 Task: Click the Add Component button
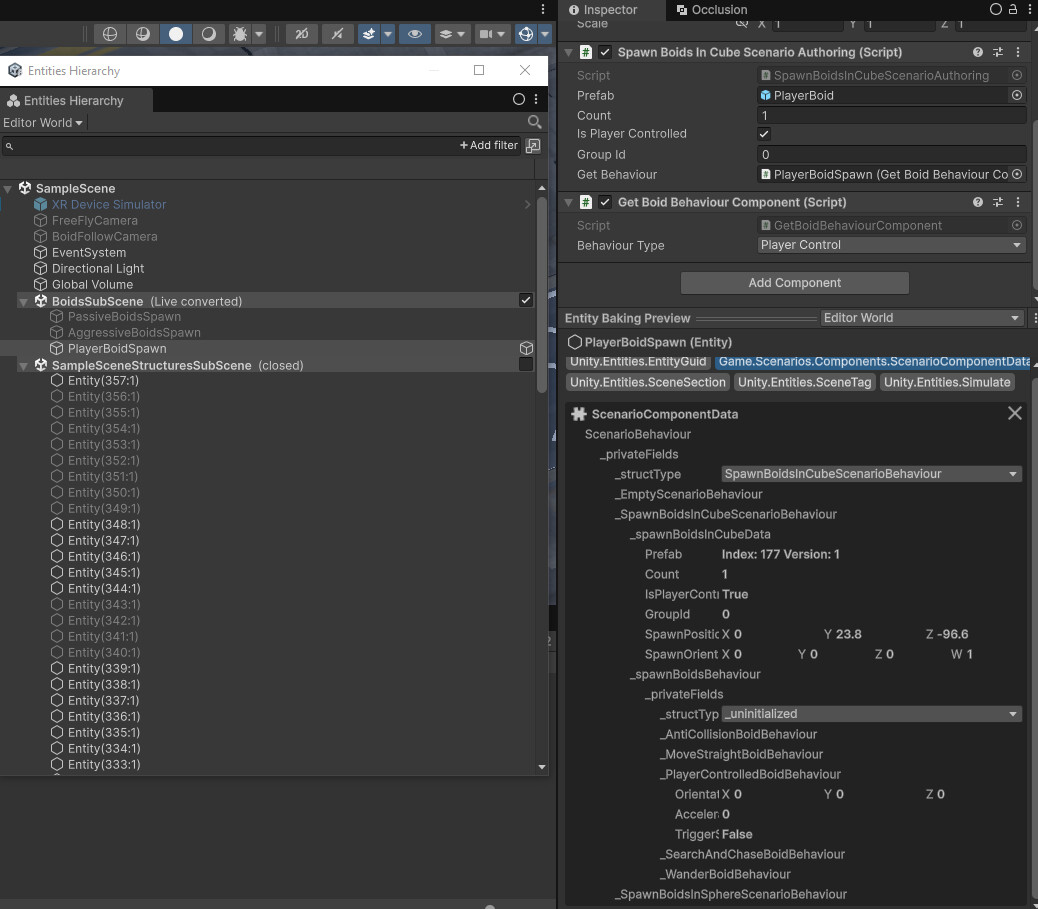point(794,282)
